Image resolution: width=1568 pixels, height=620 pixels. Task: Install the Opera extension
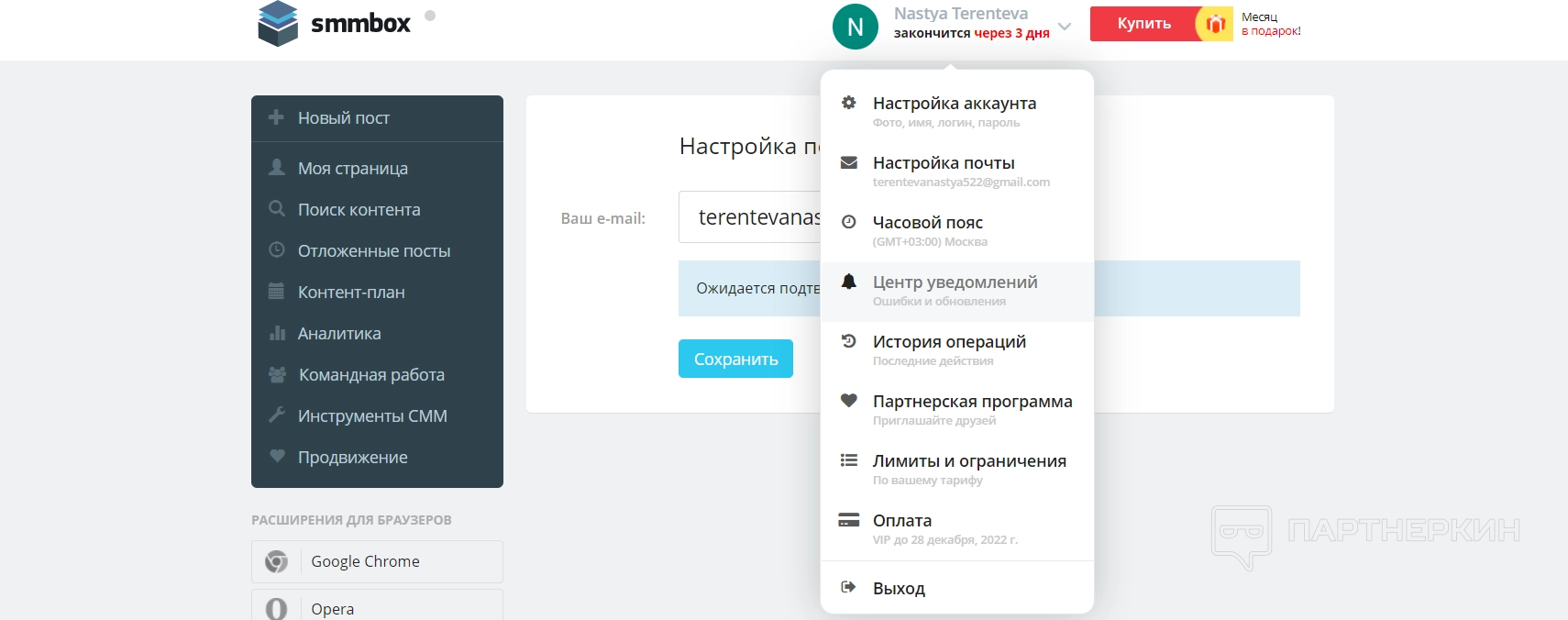[x=377, y=605]
